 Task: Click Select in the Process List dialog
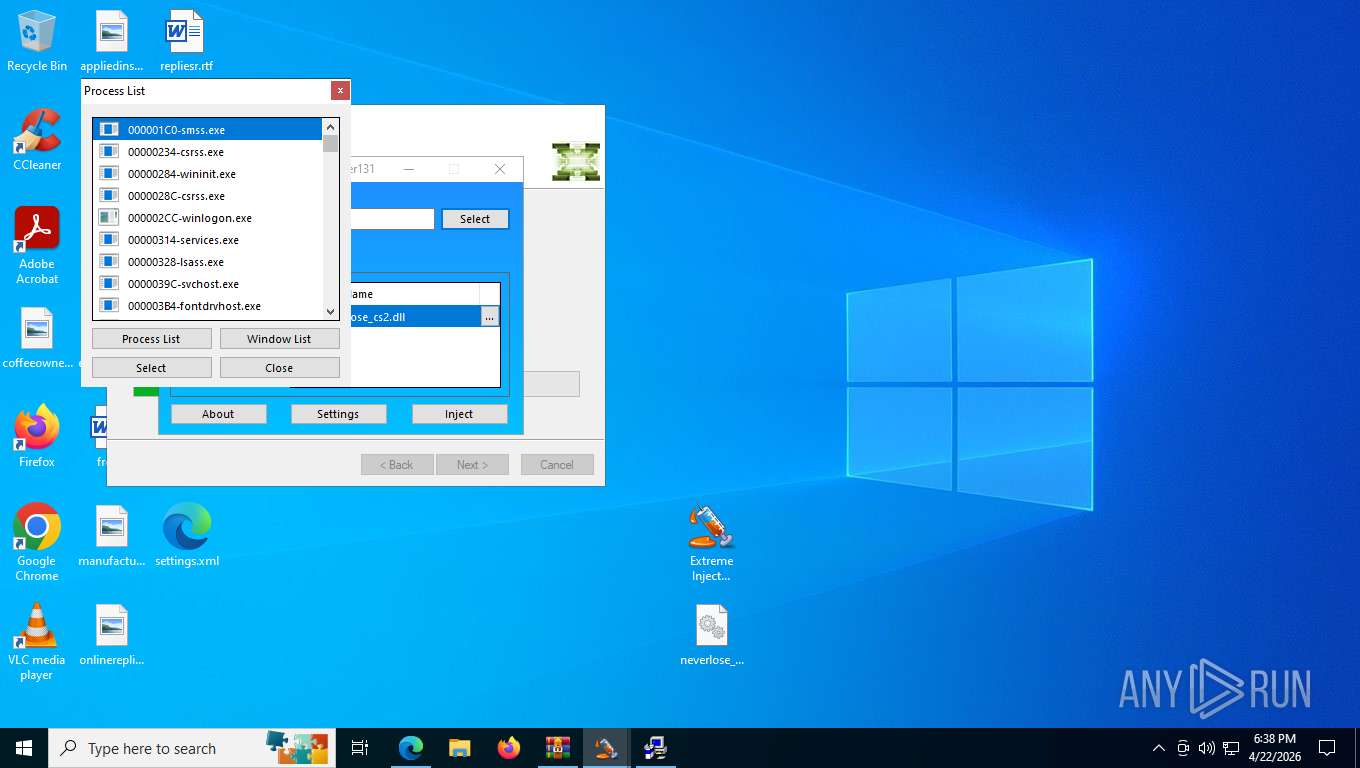151,368
